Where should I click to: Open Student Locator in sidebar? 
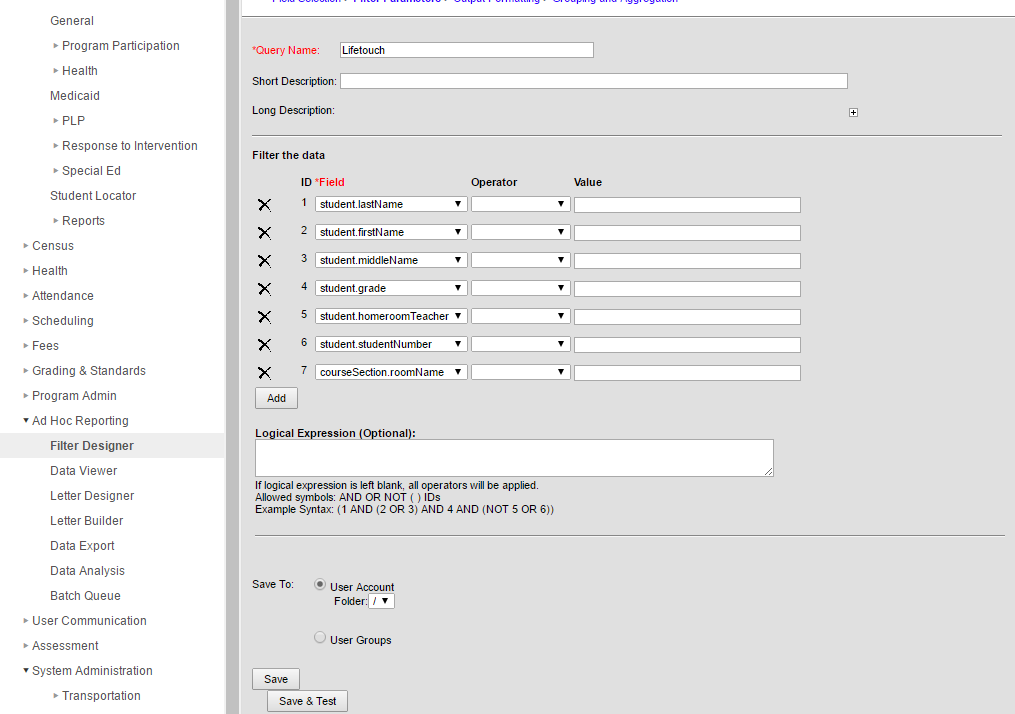(93, 195)
